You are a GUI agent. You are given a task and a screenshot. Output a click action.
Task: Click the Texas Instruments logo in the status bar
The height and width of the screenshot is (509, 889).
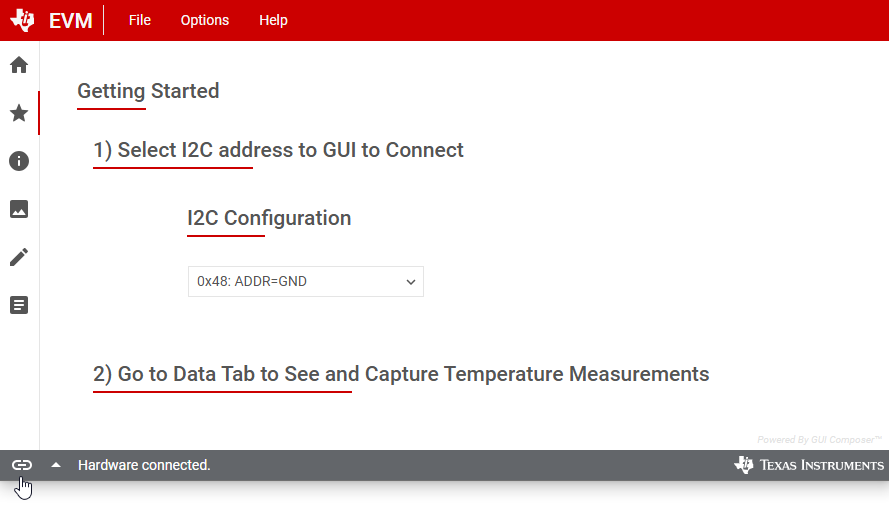point(809,465)
